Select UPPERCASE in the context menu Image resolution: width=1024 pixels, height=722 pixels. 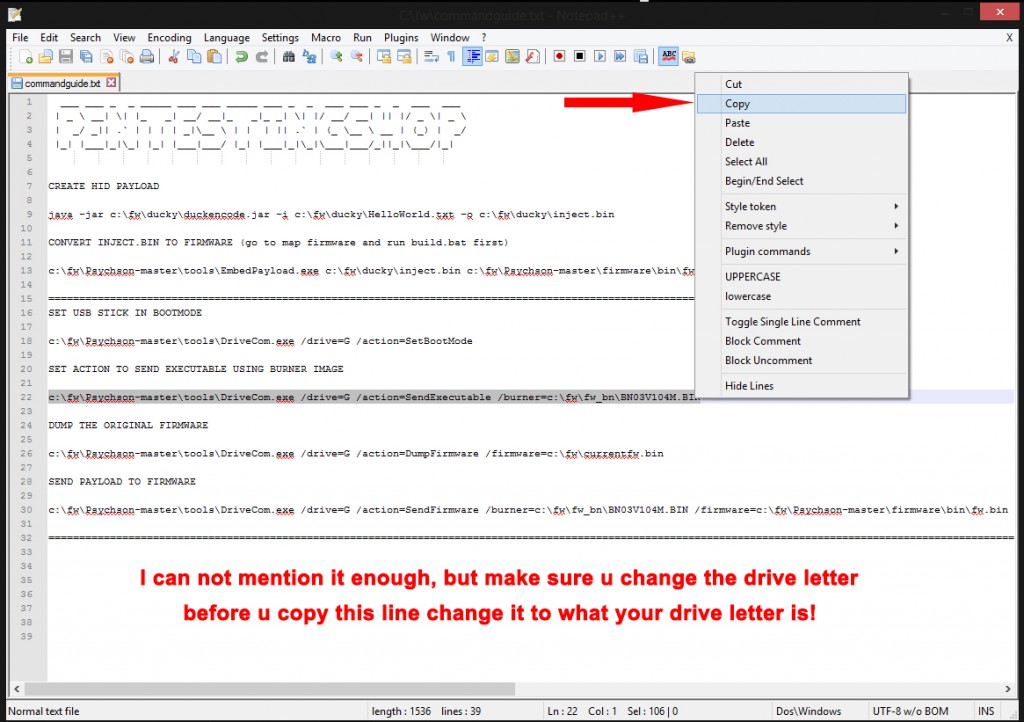pyautogui.click(x=802, y=277)
